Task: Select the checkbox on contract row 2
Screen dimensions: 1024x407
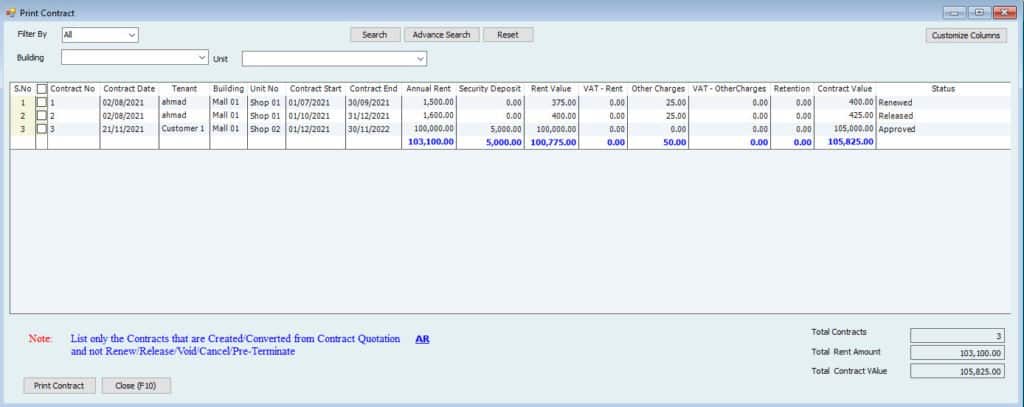Action: pos(42,115)
